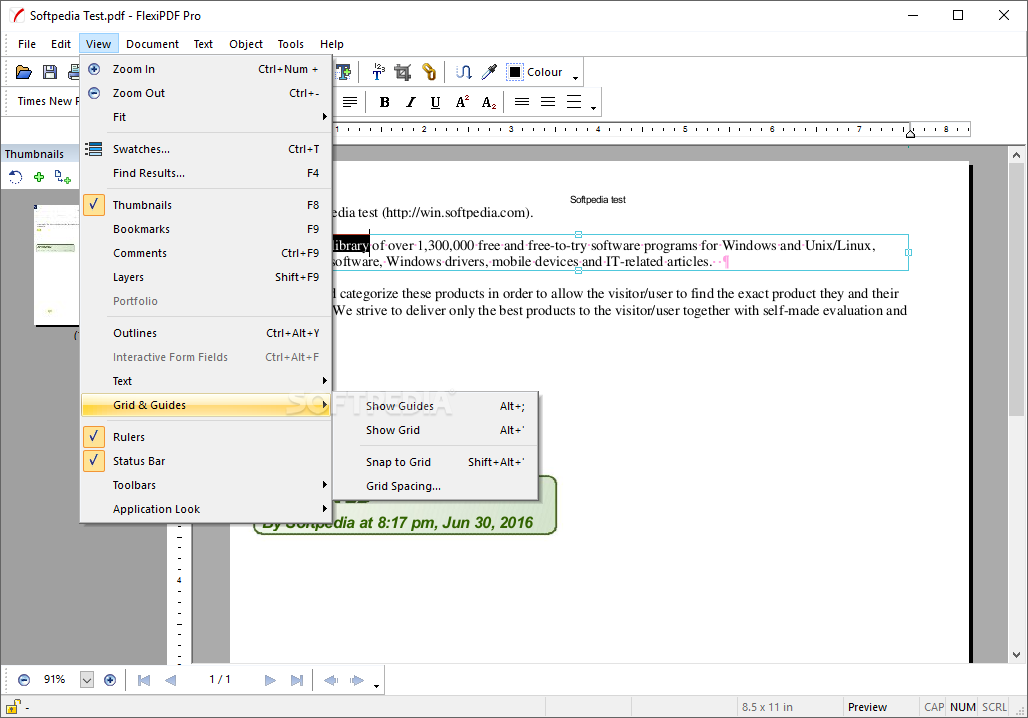Image resolution: width=1028 pixels, height=718 pixels.
Task: Toggle Bookmarks panel in View menu
Action: (206, 229)
